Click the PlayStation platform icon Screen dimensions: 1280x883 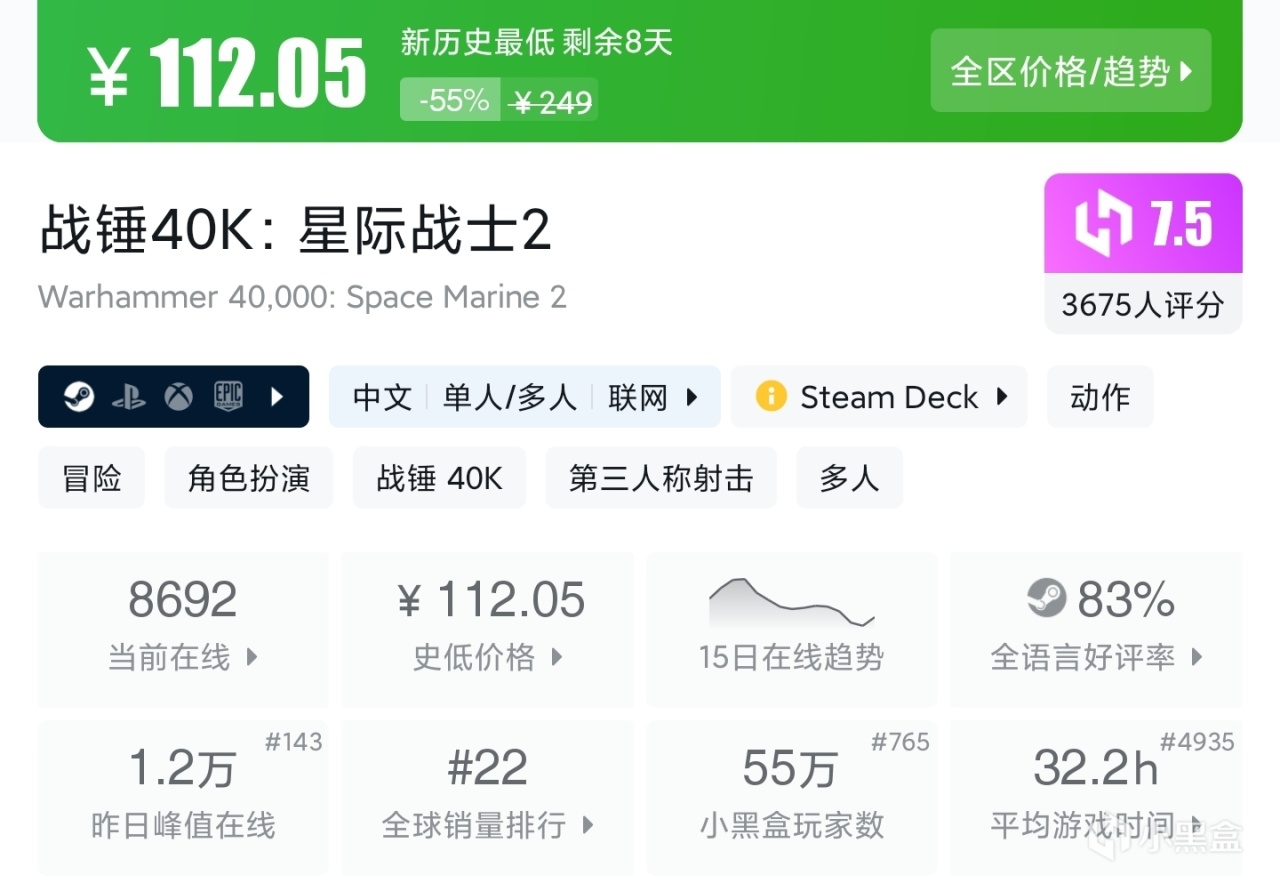tap(129, 397)
